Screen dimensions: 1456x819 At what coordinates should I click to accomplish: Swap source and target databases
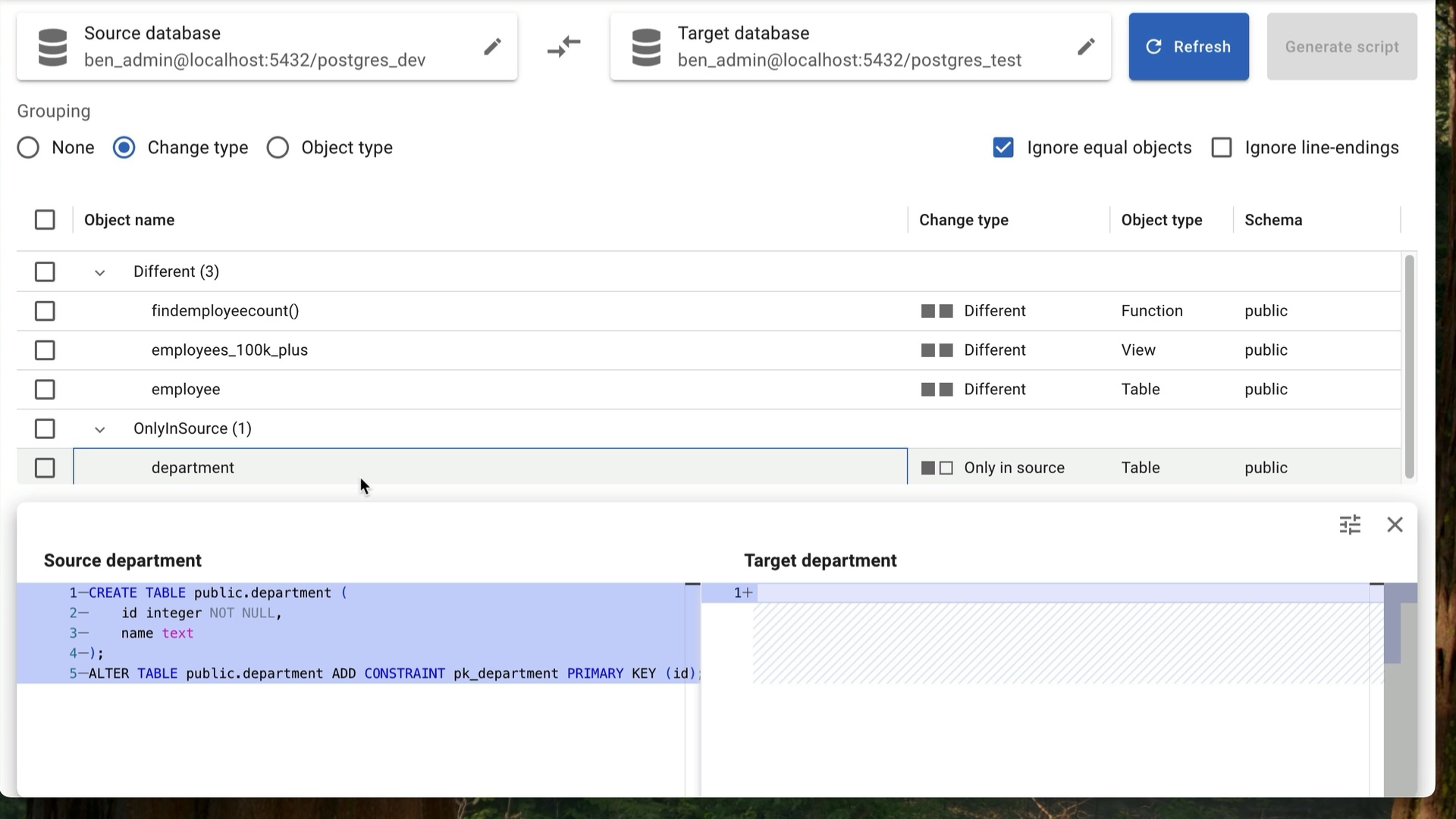click(x=563, y=47)
